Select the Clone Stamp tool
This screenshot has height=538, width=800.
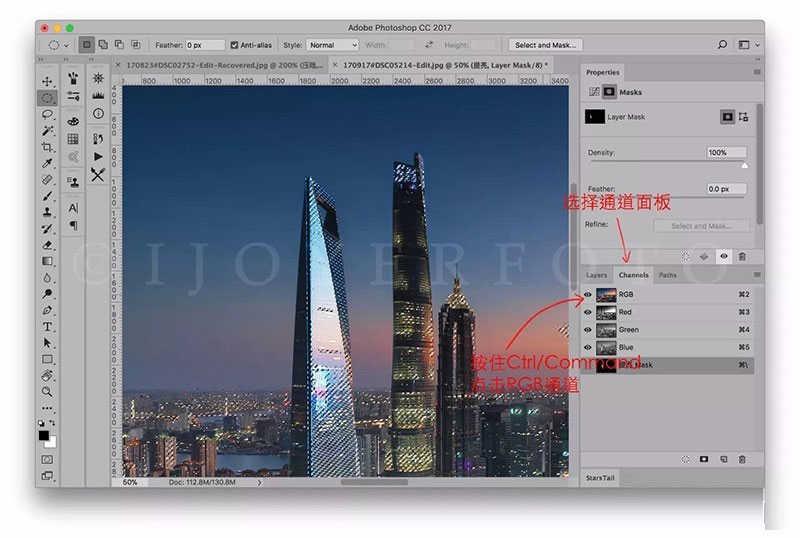coord(47,212)
